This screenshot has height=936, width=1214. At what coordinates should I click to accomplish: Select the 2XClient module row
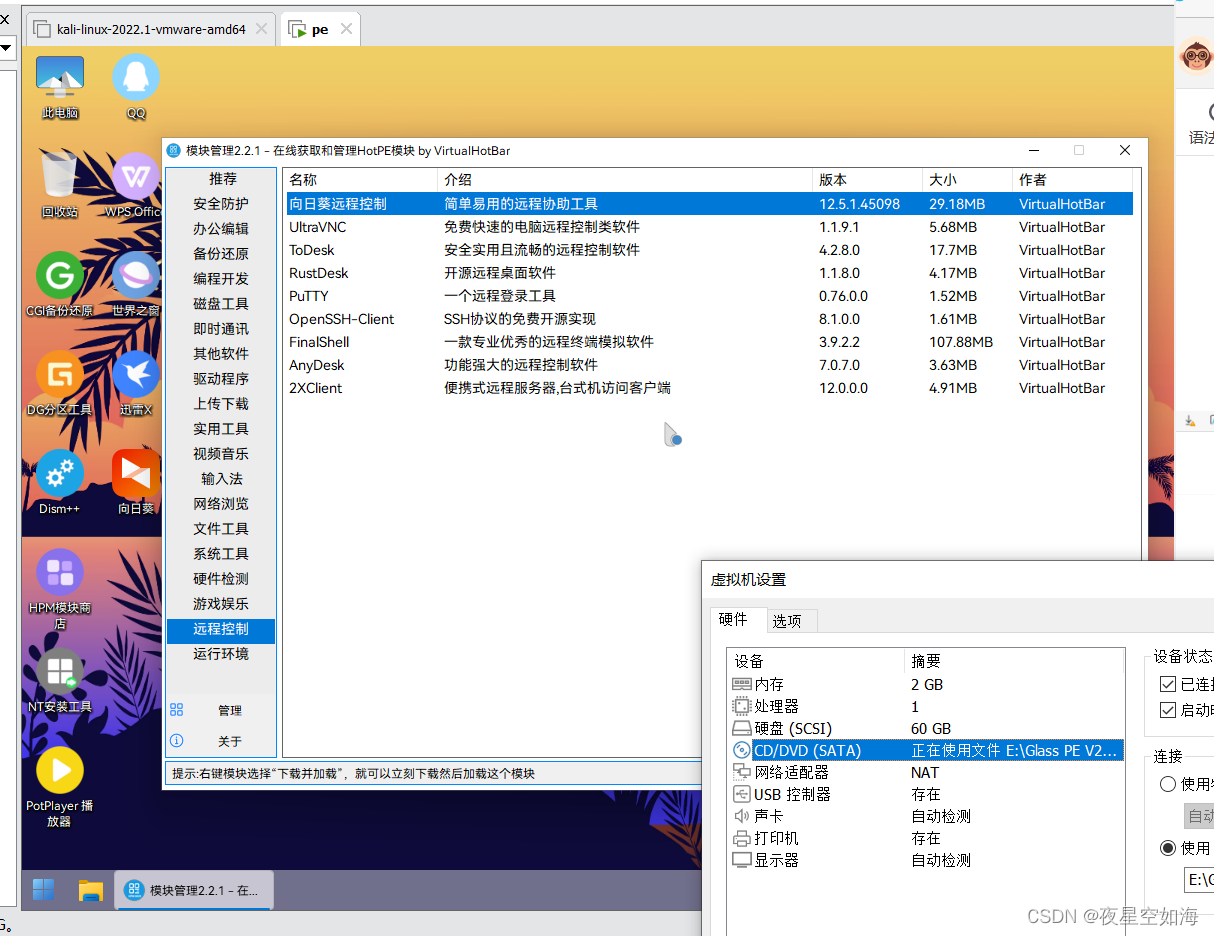(709, 388)
